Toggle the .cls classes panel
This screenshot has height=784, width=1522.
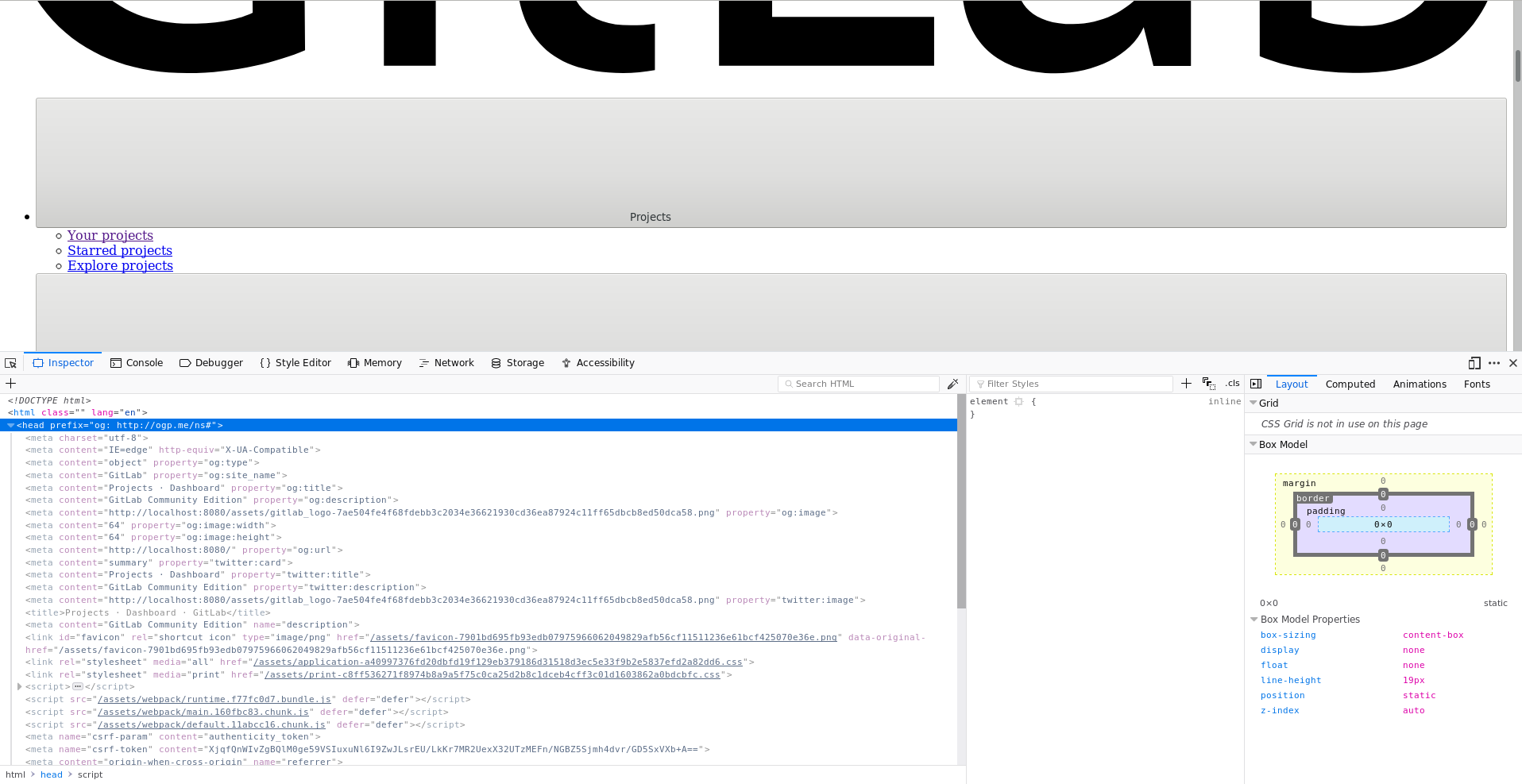click(x=1232, y=384)
